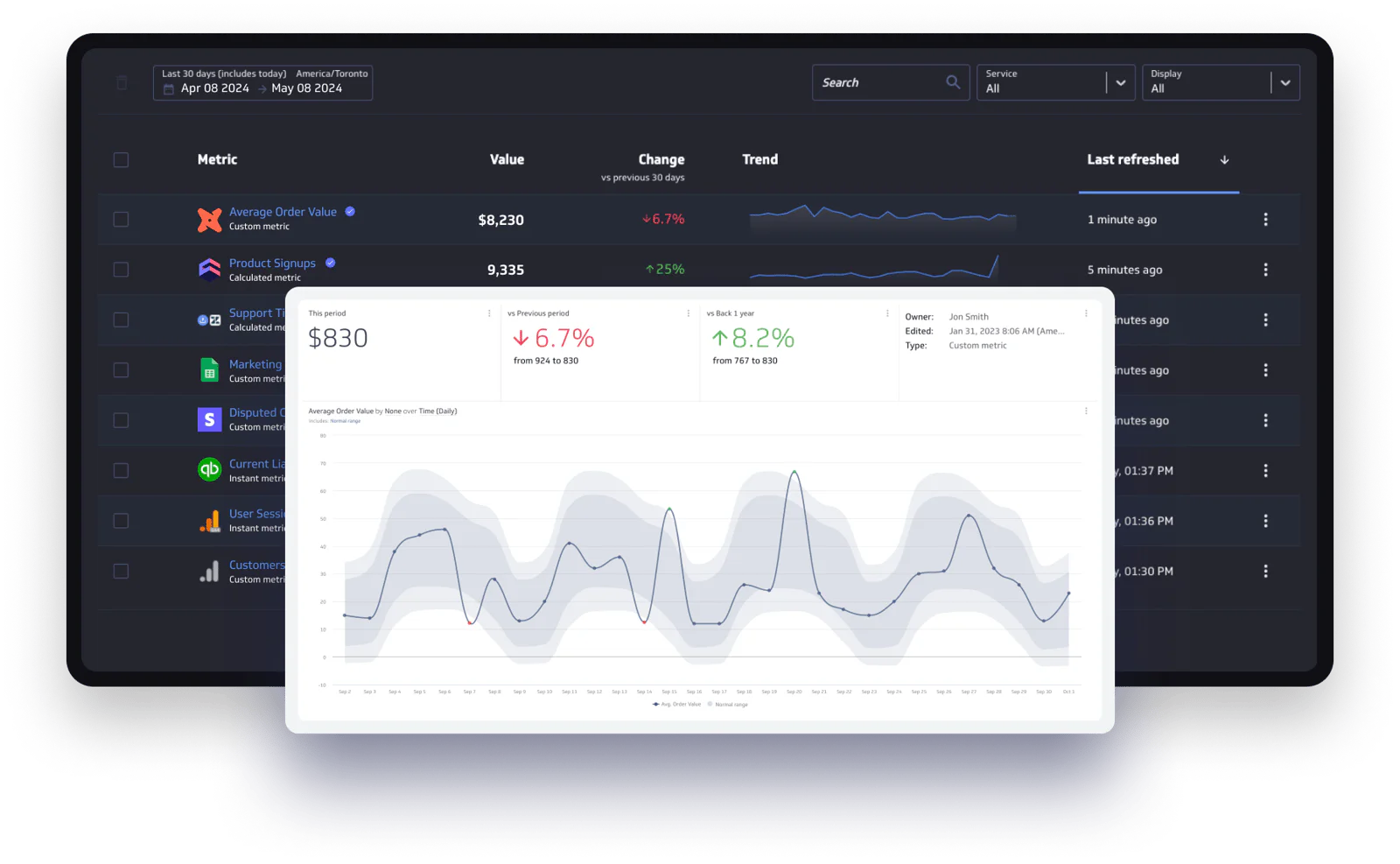
Task: Open the date range picker Apr 08 2024
Action: pyautogui.click(x=262, y=82)
